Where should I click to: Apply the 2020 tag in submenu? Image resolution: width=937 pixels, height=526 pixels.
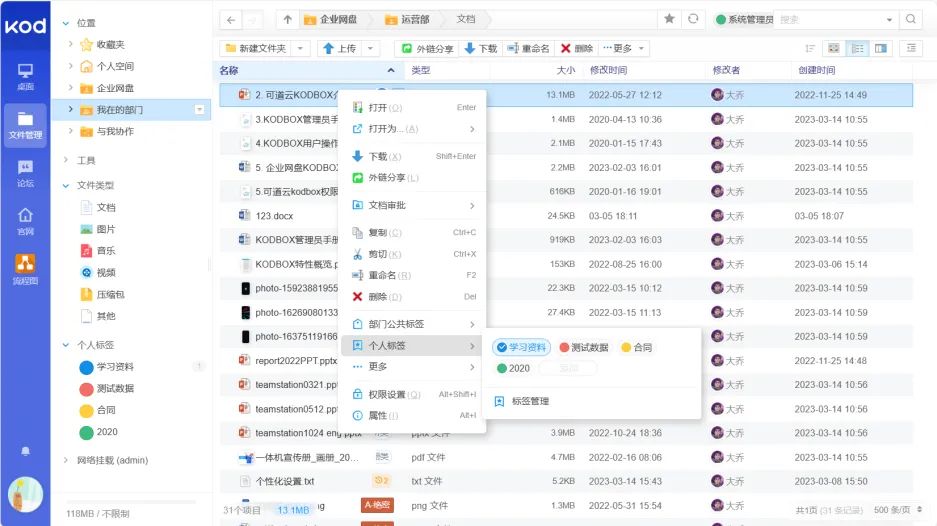(x=513, y=368)
